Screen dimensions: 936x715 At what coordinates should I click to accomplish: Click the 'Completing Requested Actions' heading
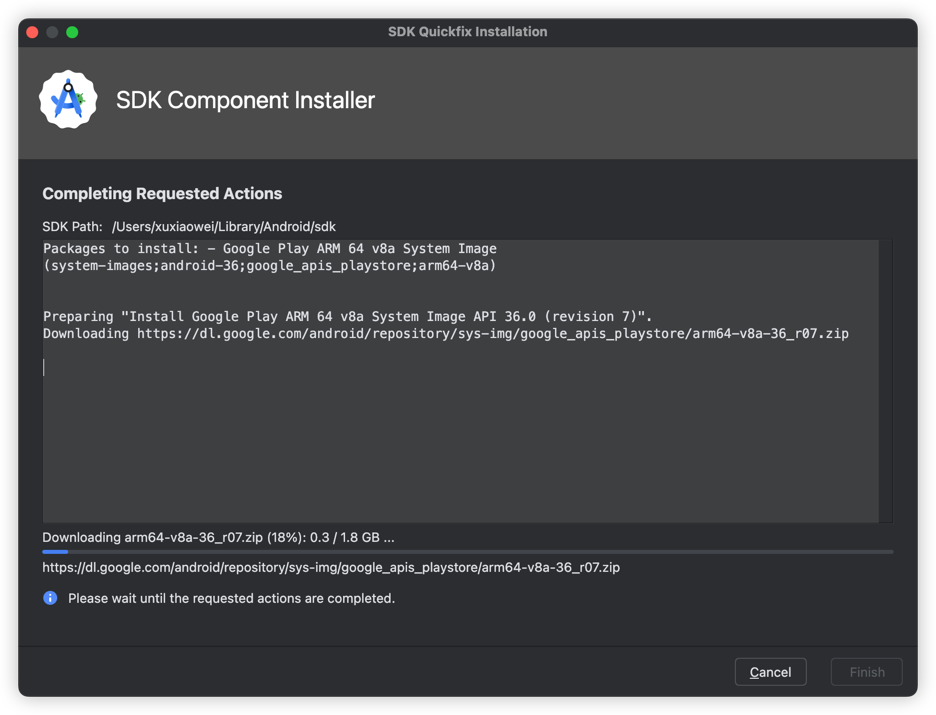(162, 194)
